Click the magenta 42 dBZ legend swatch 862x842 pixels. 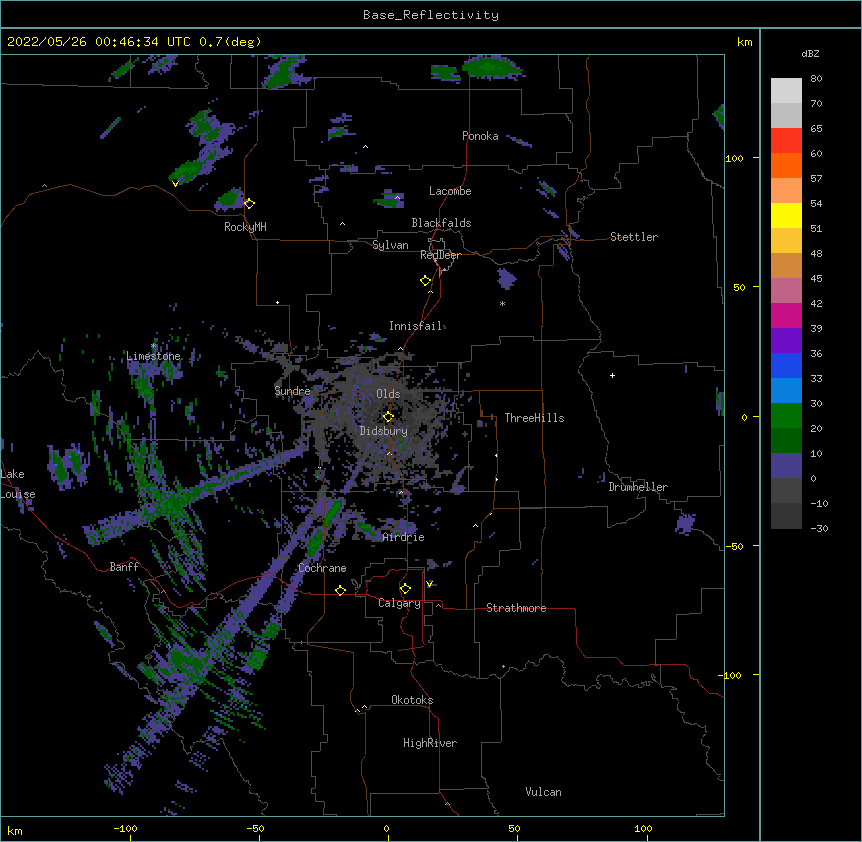(786, 315)
